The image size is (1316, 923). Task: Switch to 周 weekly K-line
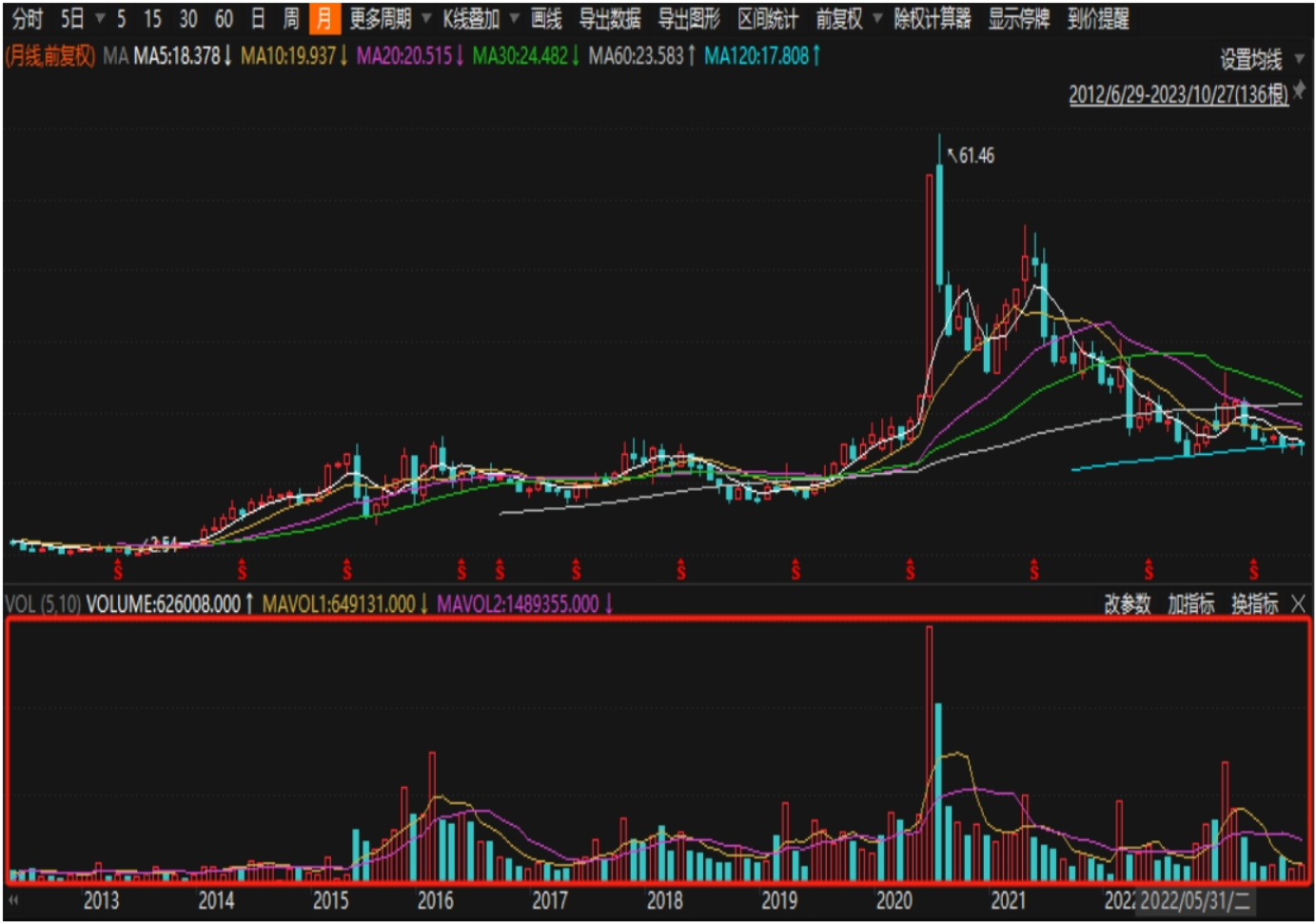[291, 19]
